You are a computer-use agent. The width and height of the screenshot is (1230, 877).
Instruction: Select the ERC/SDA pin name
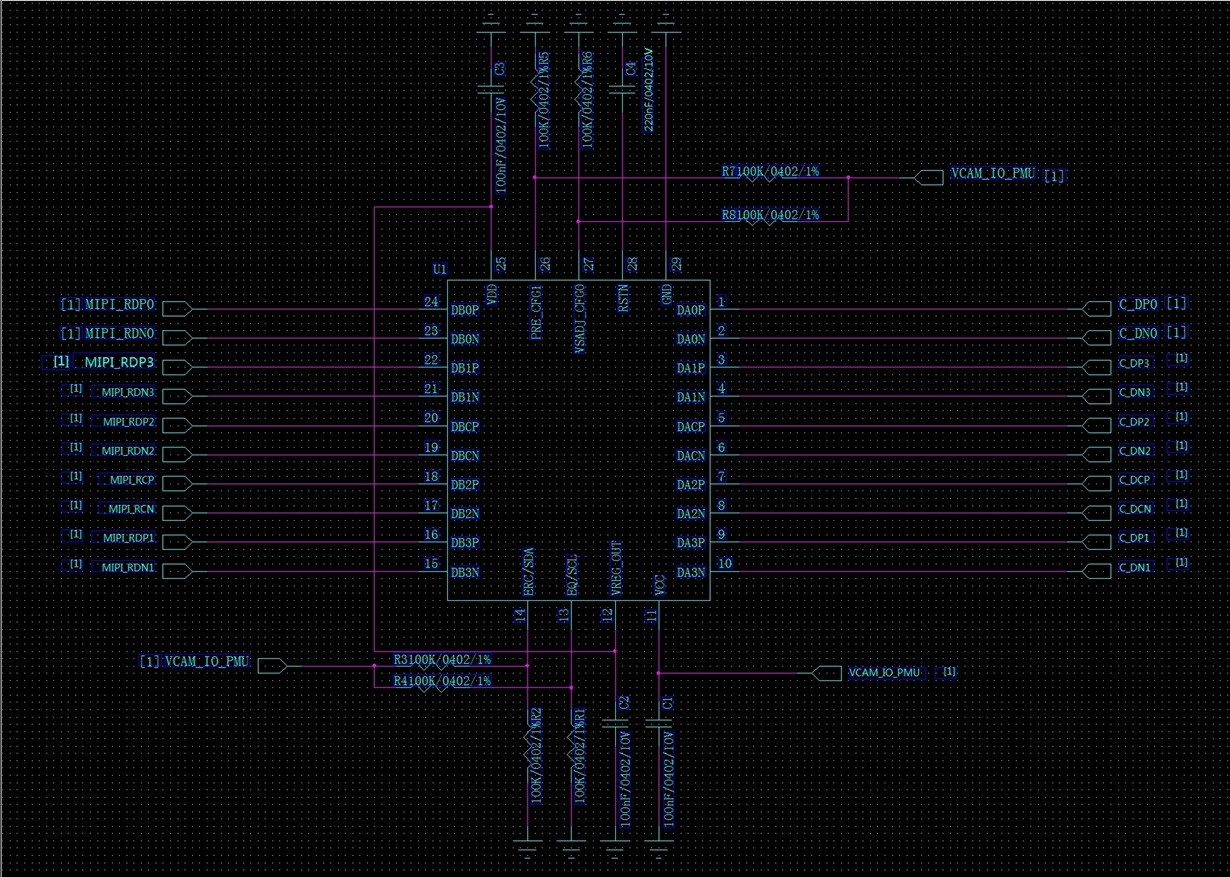(x=529, y=572)
